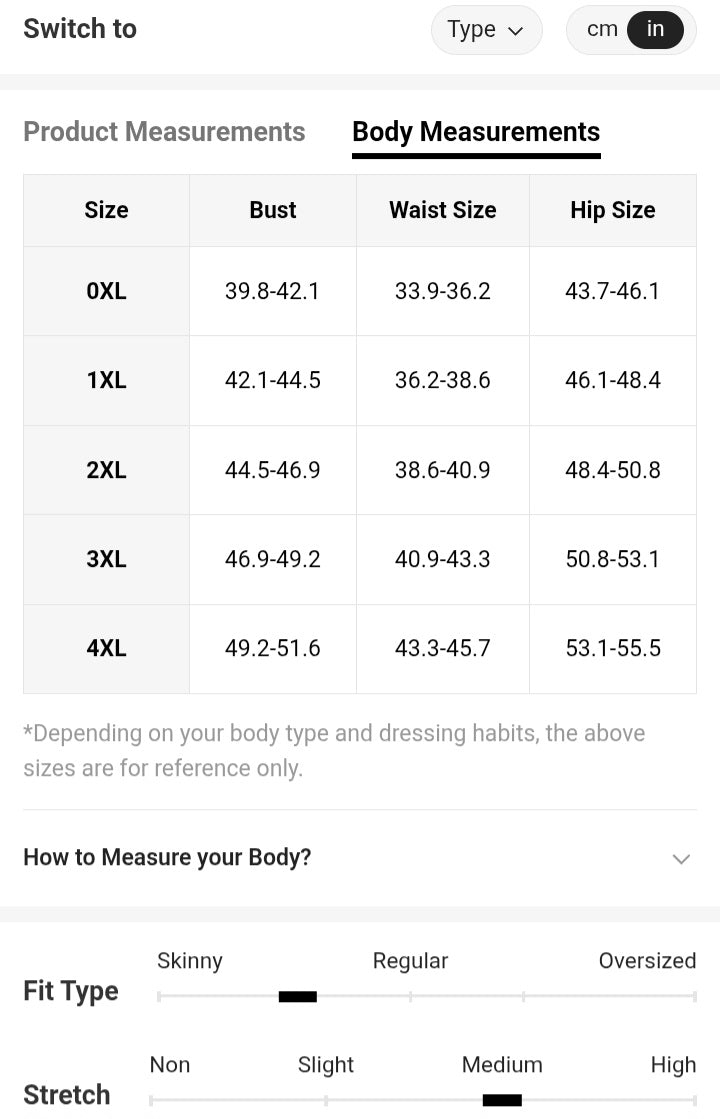Click the 0XL size row label
Image resolution: width=720 pixels, height=1119 pixels.
pos(106,291)
